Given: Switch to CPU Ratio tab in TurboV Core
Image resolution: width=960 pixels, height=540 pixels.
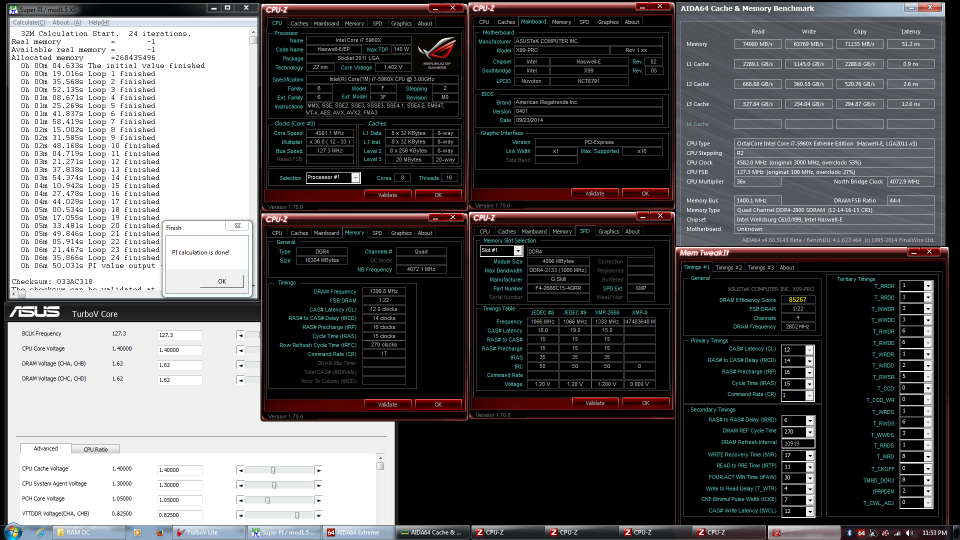Looking at the screenshot, I should [96, 449].
